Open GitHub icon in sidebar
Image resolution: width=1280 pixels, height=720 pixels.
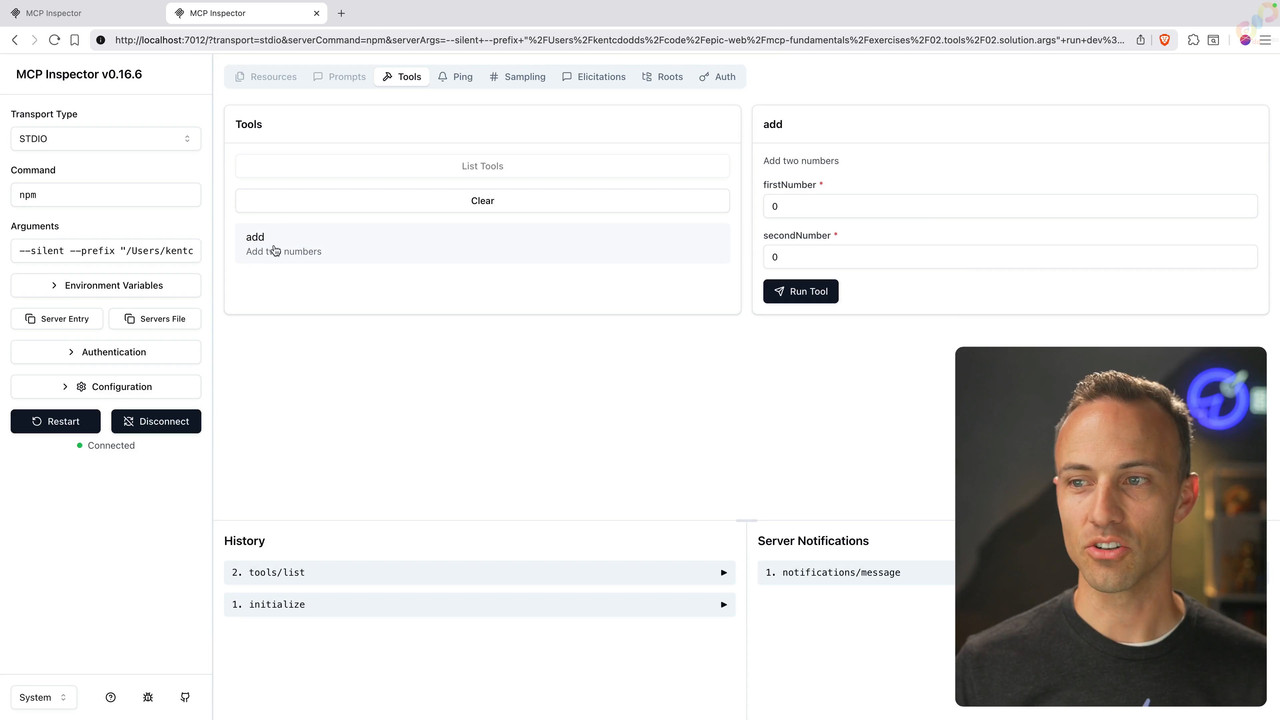click(185, 697)
